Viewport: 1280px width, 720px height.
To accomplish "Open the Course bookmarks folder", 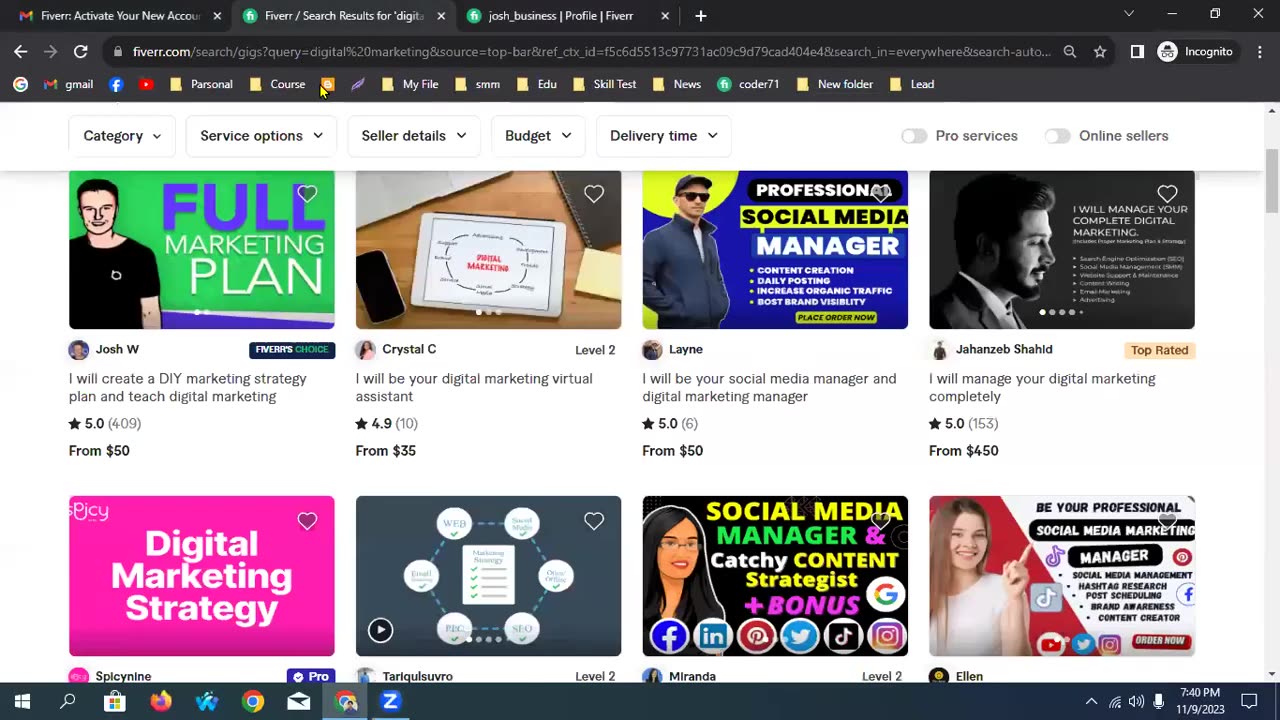I will pos(277,84).
